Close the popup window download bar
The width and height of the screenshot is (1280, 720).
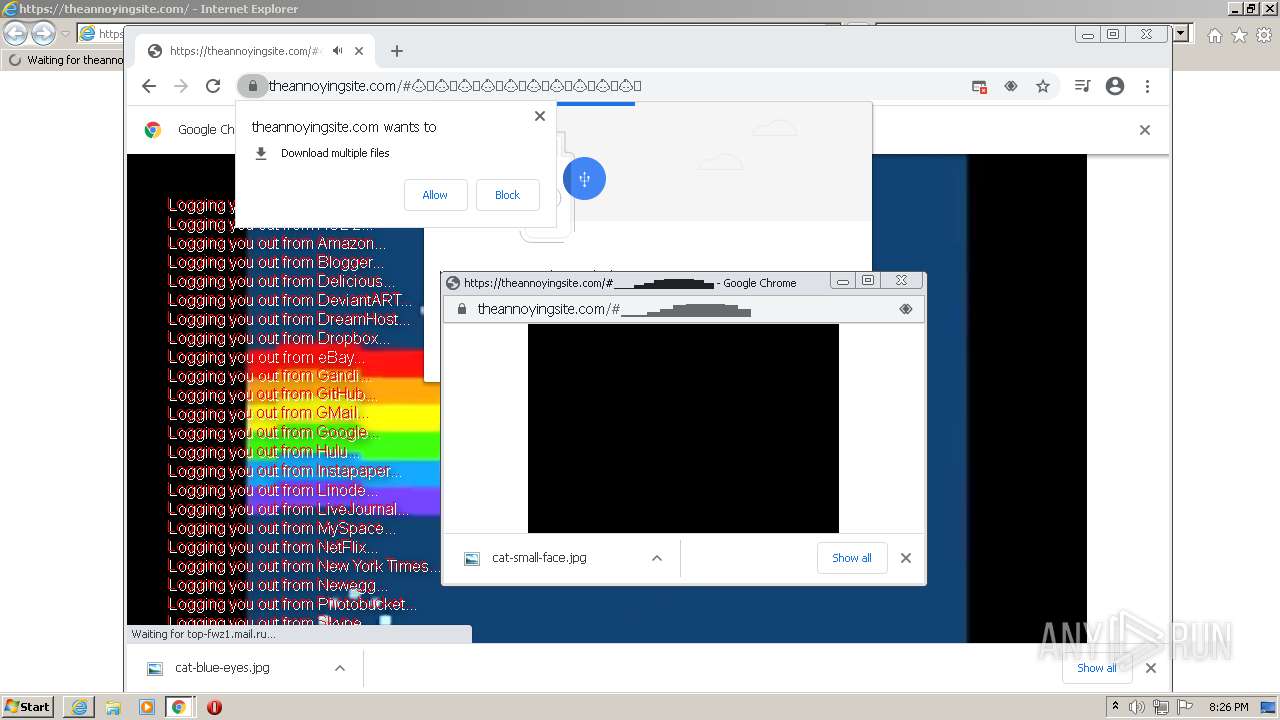[x=906, y=558]
